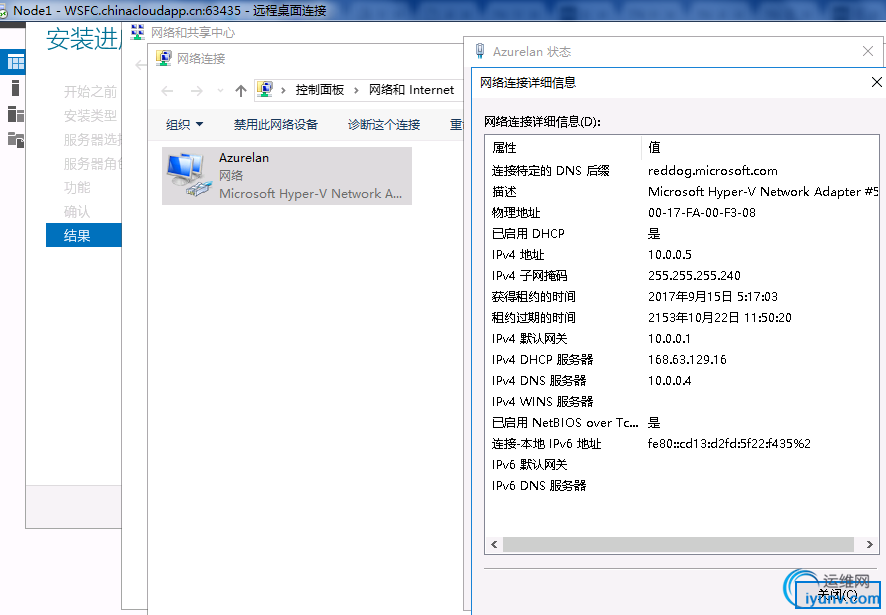Select the 描述 row in details list
This screenshot has width=886, height=615.
681,192
